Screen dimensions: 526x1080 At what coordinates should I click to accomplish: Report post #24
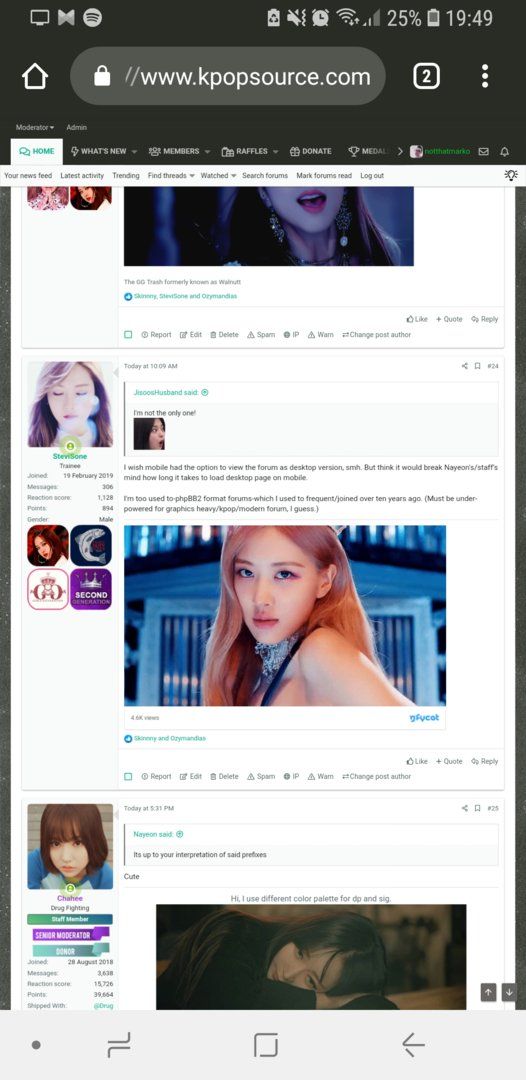(x=156, y=776)
